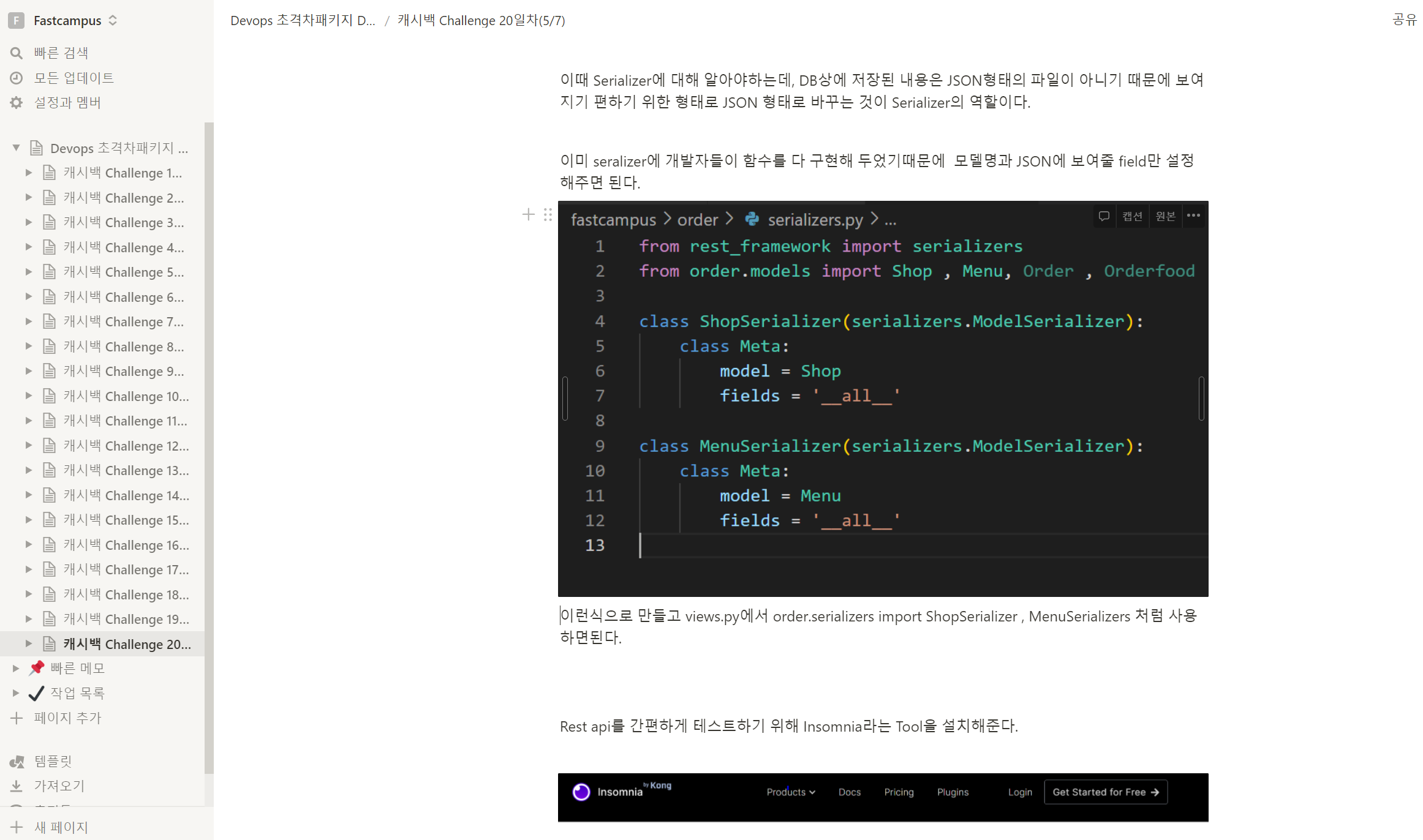
Task: Click the comment icon on code image
Action: [x=1104, y=216]
